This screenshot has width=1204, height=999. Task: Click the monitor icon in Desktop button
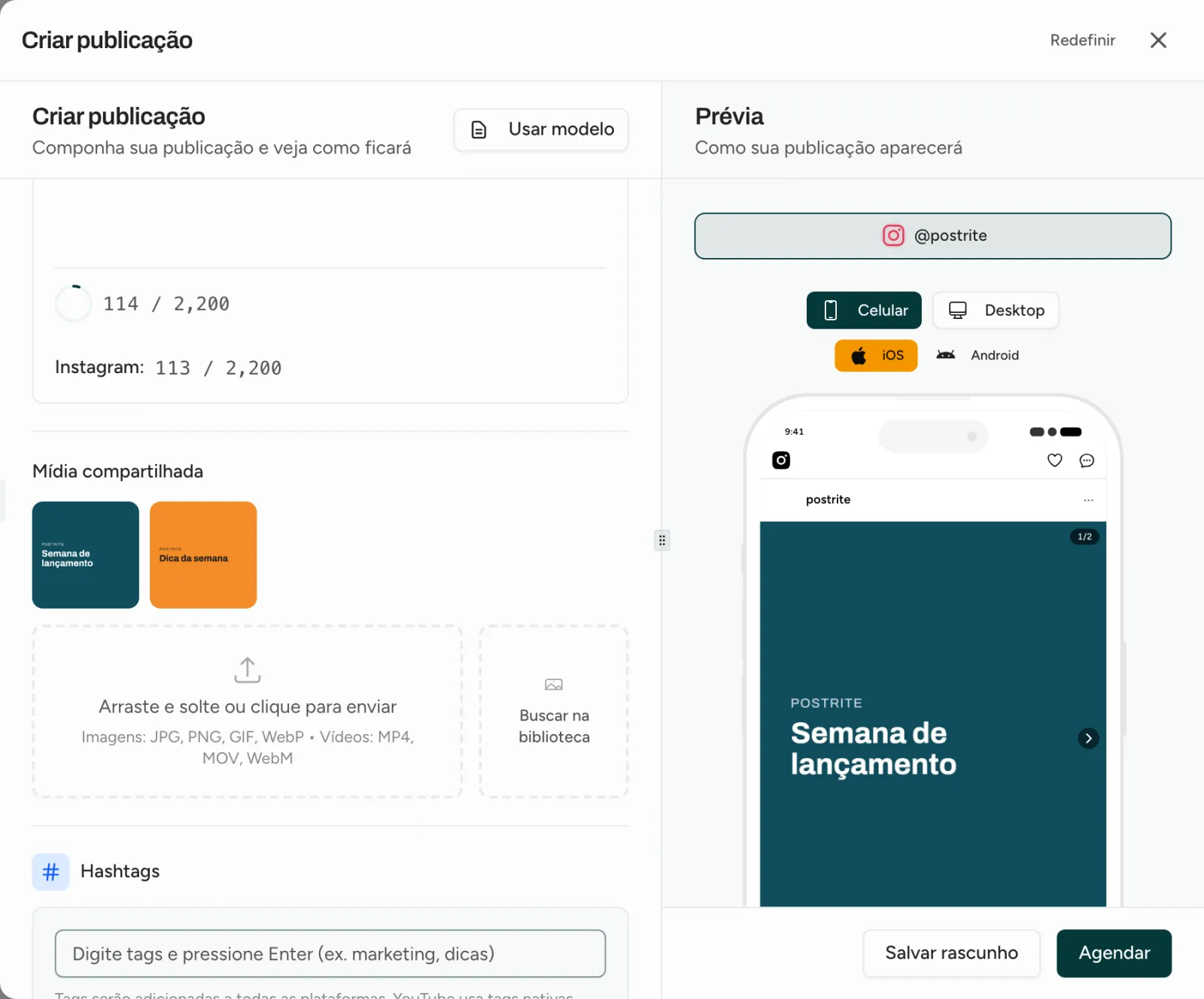click(x=957, y=310)
